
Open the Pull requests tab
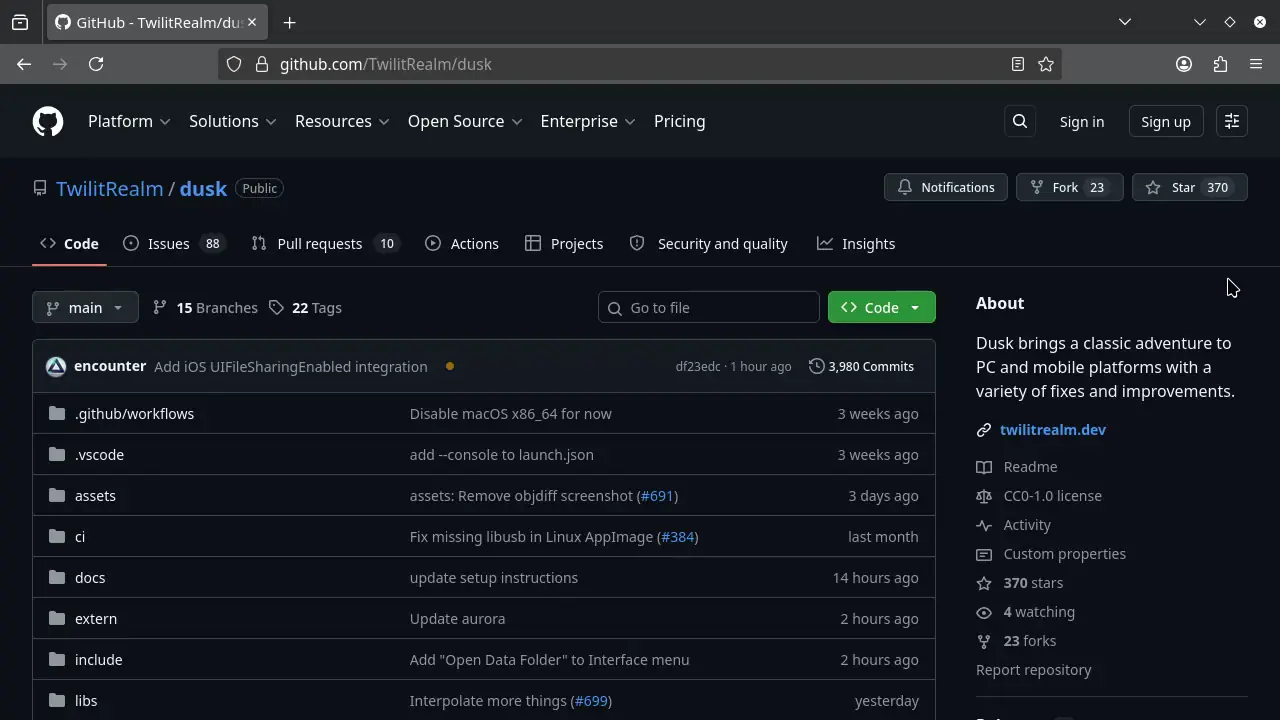[x=325, y=244]
